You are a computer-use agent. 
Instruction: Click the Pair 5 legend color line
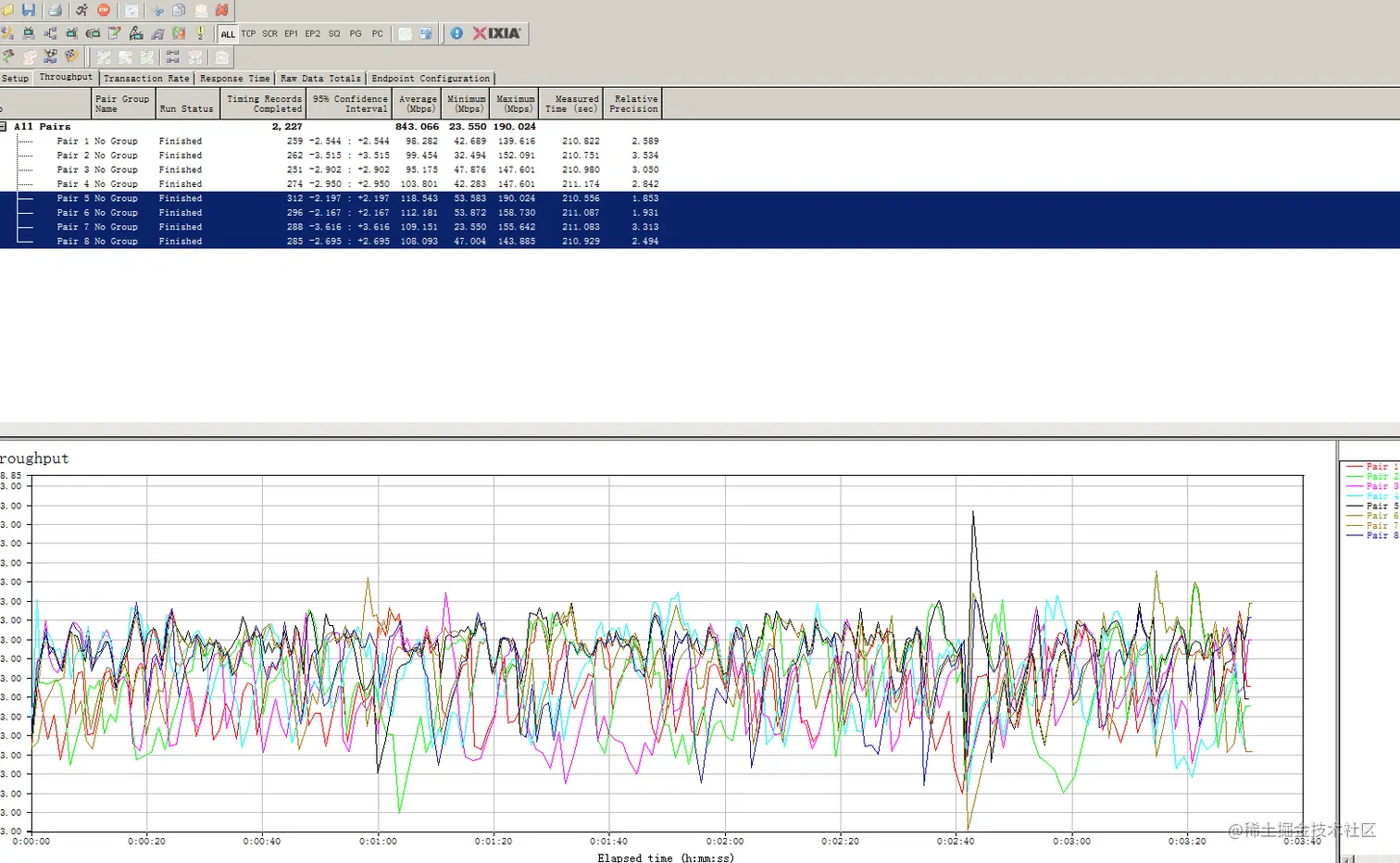pos(1355,506)
